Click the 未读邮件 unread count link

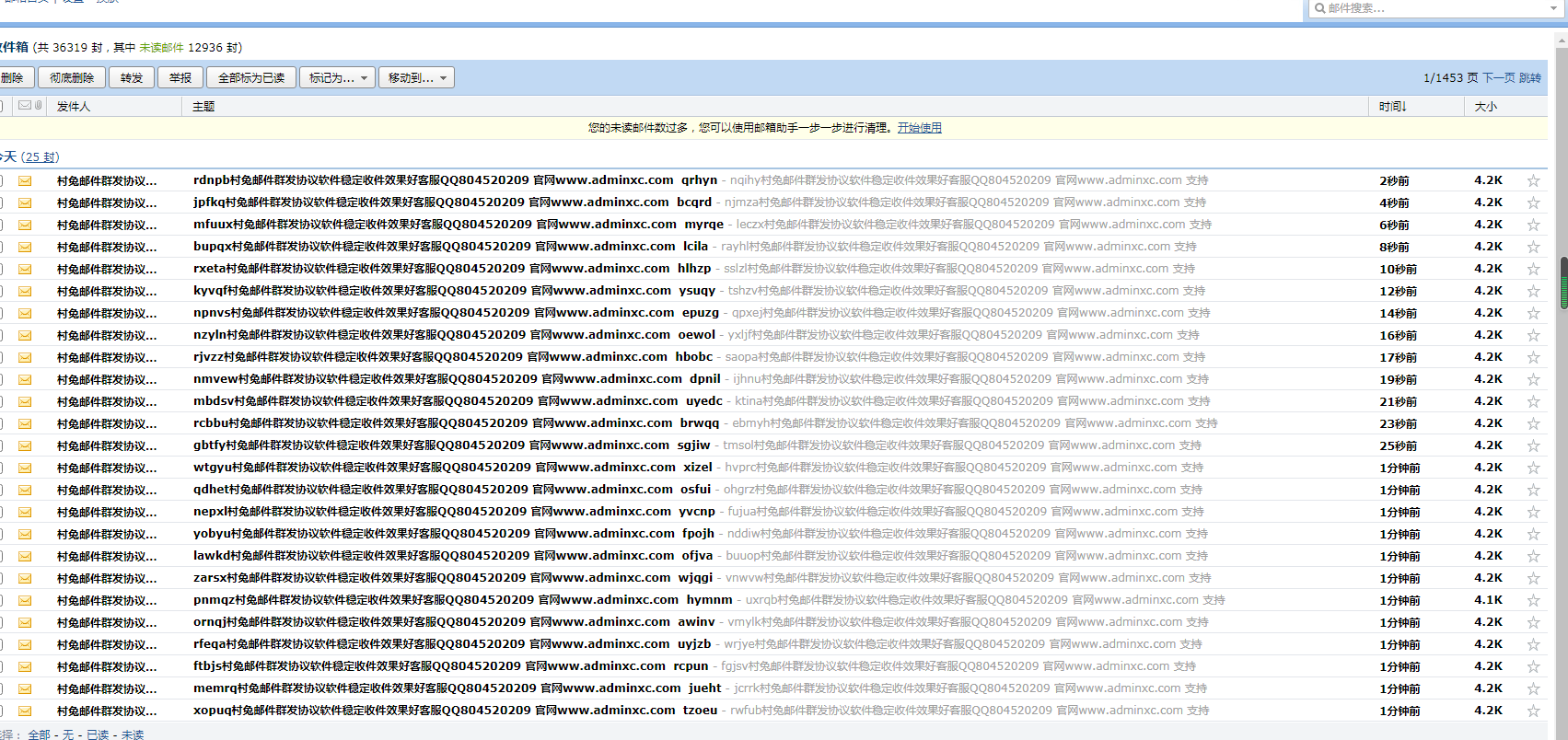pyautogui.click(x=161, y=47)
